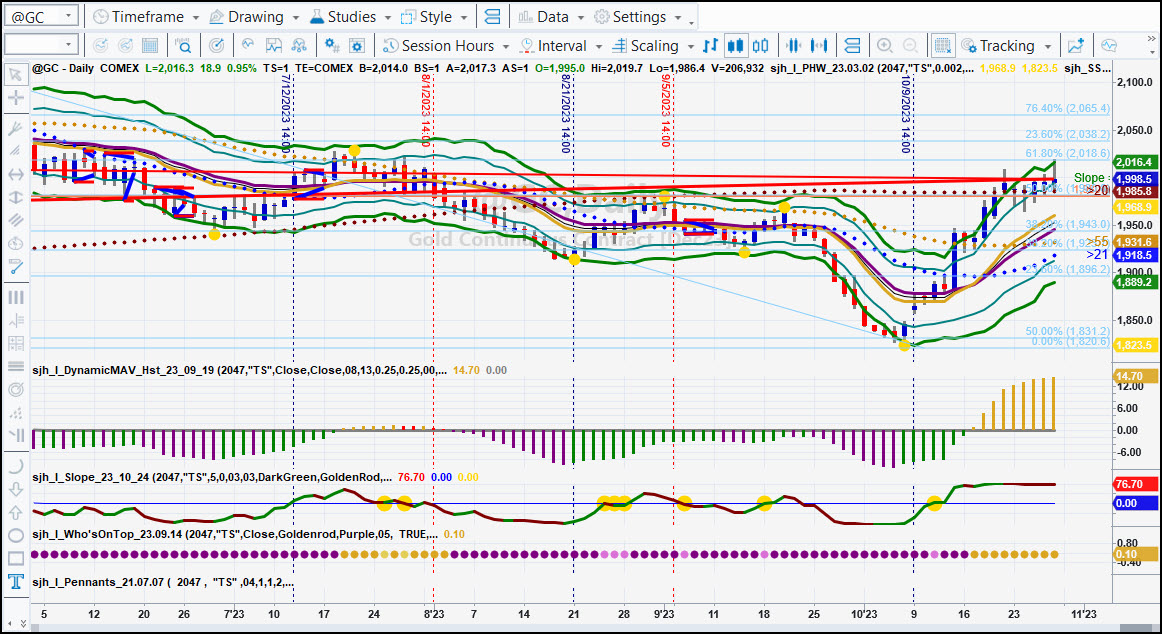This screenshot has width=1162, height=634.
Task: Select the pointer tool in the drawing sidebar
Action: point(15,75)
